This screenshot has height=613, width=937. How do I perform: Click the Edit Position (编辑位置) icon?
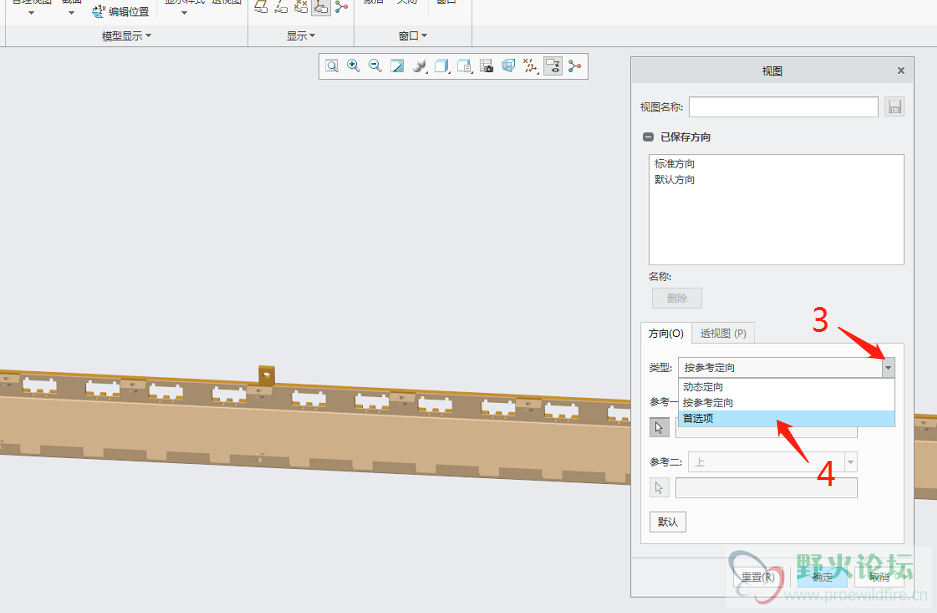coord(99,11)
